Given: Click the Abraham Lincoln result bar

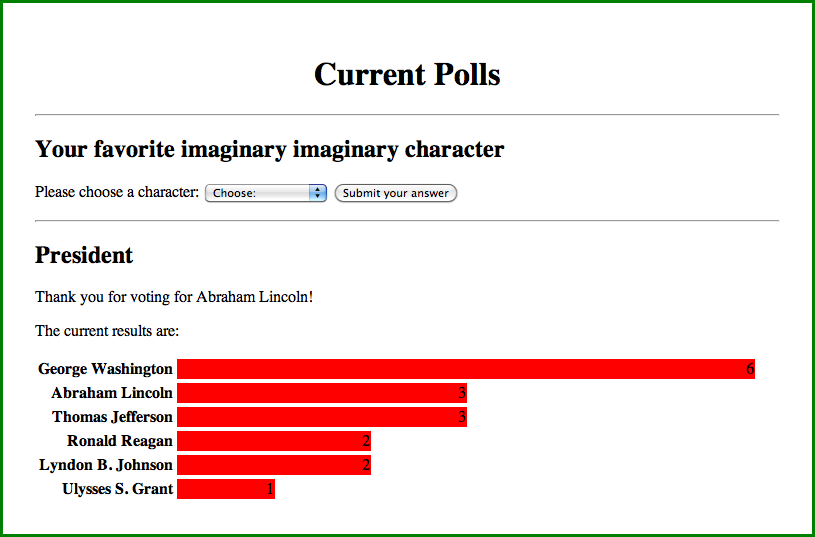Looking at the screenshot, I should [321, 393].
